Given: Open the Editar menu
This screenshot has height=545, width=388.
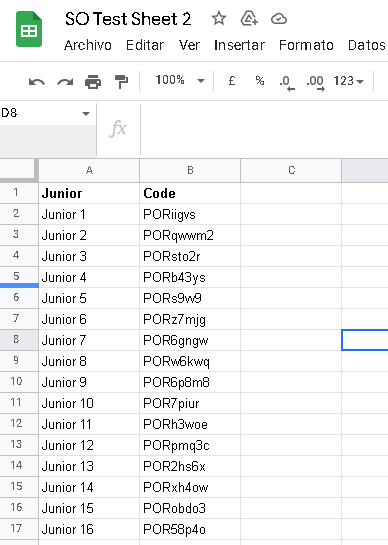Looking at the screenshot, I should coord(145,45).
